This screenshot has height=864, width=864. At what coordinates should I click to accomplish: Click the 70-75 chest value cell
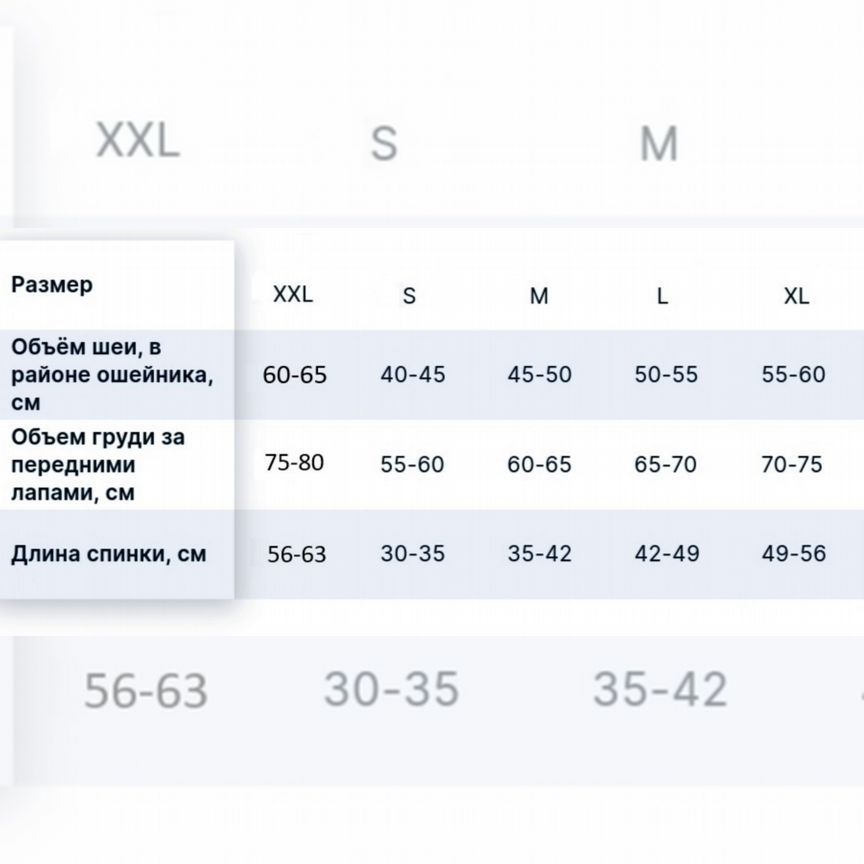click(x=793, y=465)
